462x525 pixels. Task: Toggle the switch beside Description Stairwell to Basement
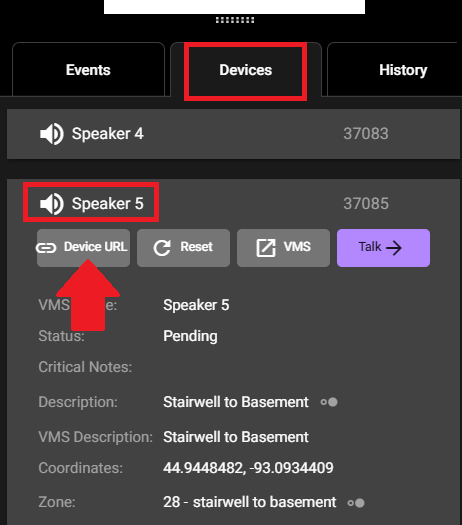point(329,402)
